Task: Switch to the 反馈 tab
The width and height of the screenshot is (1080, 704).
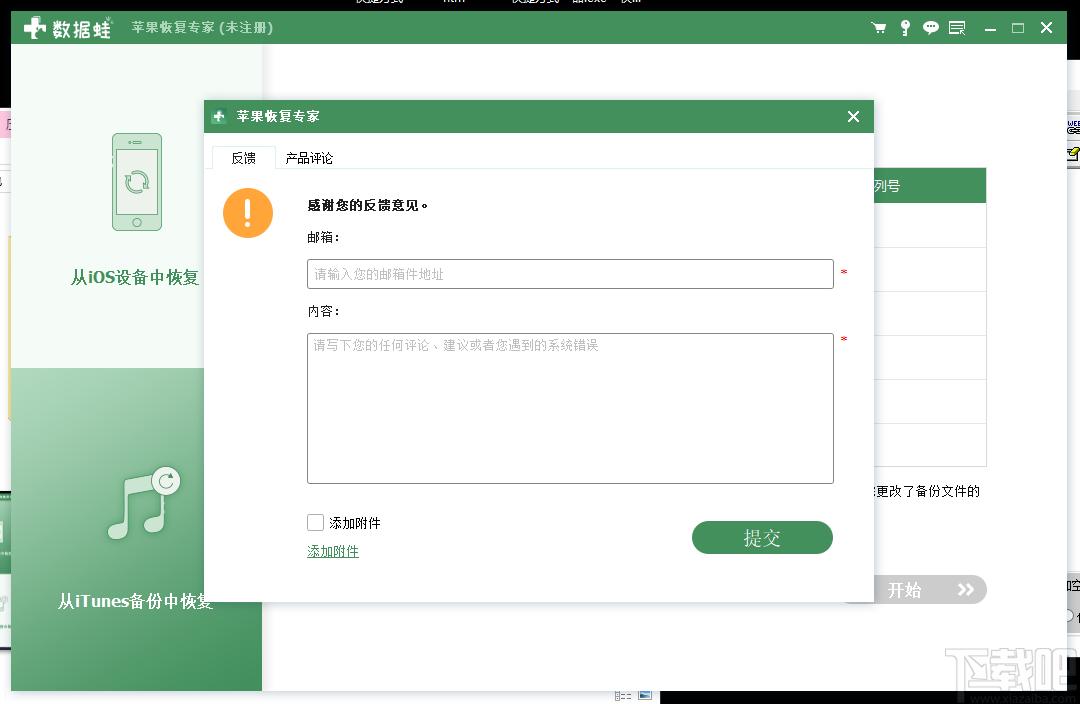Action: pyautogui.click(x=244, y=158)
